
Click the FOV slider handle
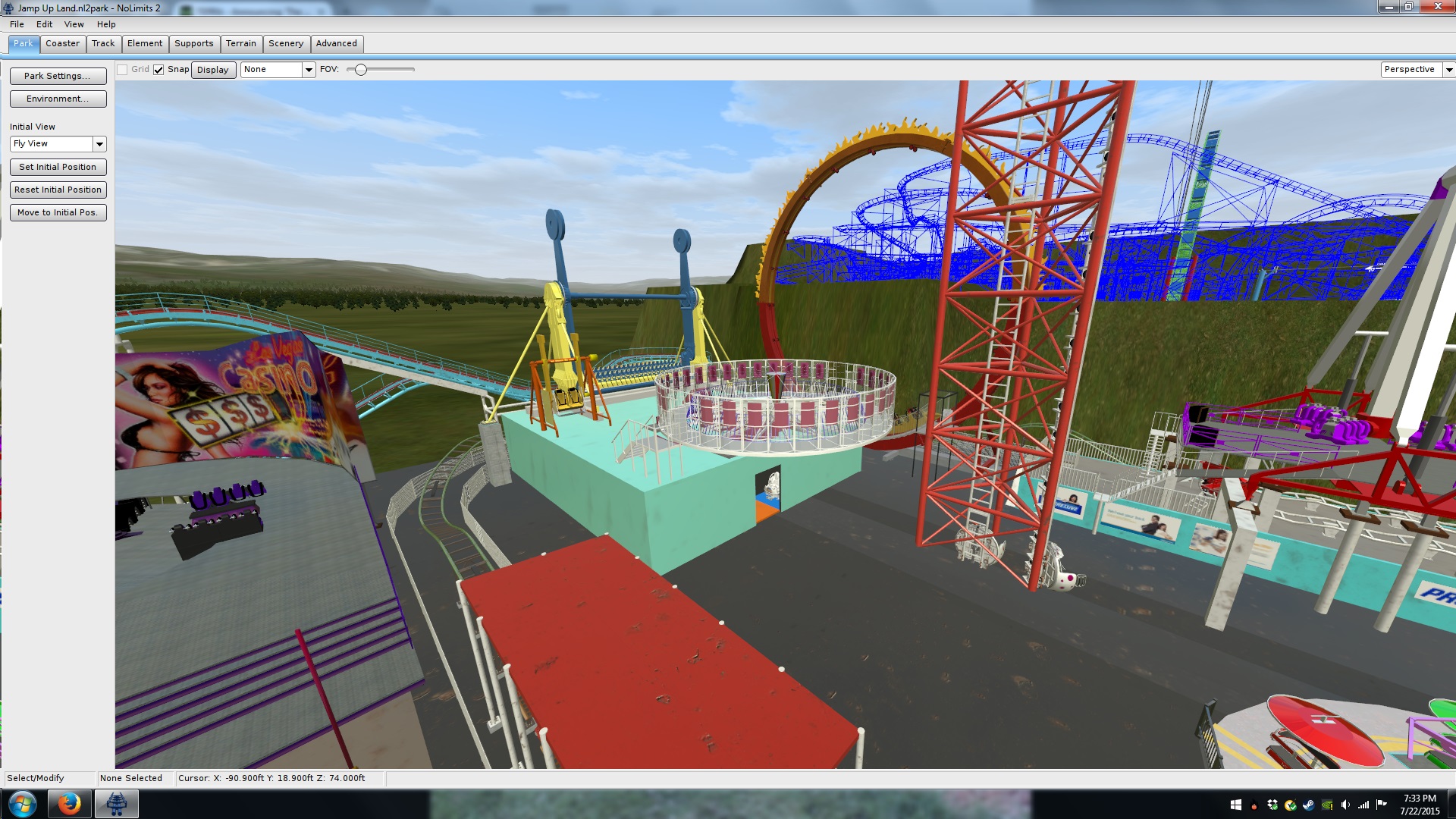pos(361,70)
